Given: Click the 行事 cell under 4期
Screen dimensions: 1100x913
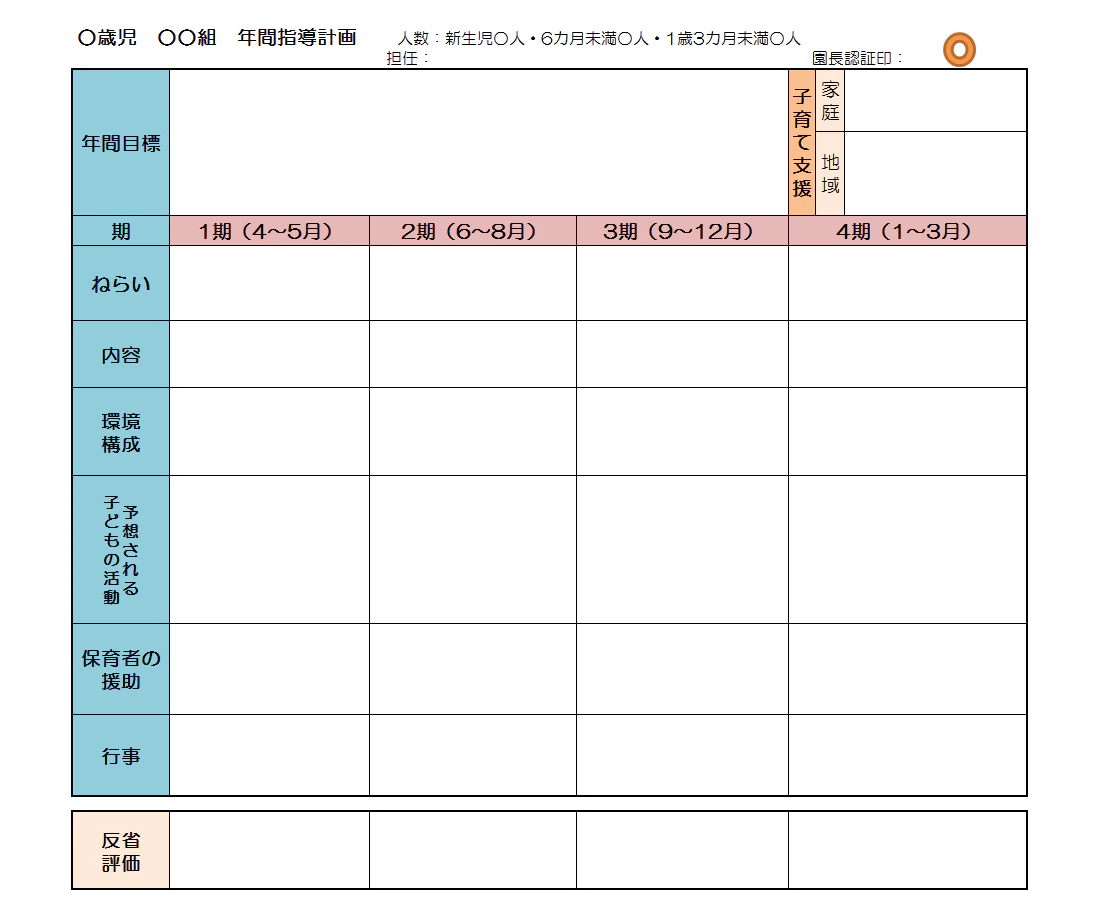Looking at the screenshot, I should coord(907,755).
